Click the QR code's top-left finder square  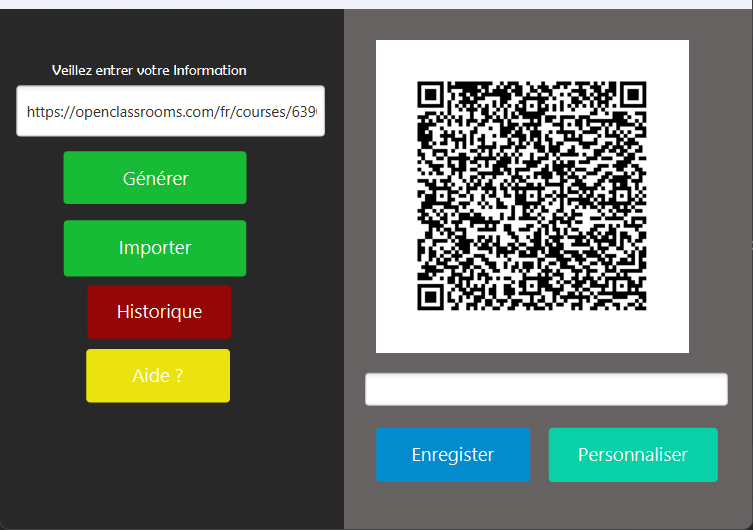pos(430,94)
